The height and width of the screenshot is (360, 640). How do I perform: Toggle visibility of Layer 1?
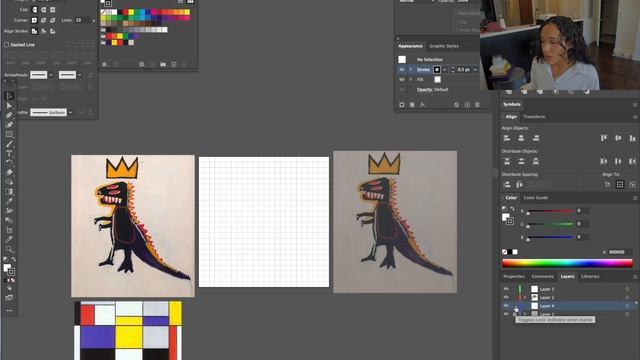pos(506,314)
